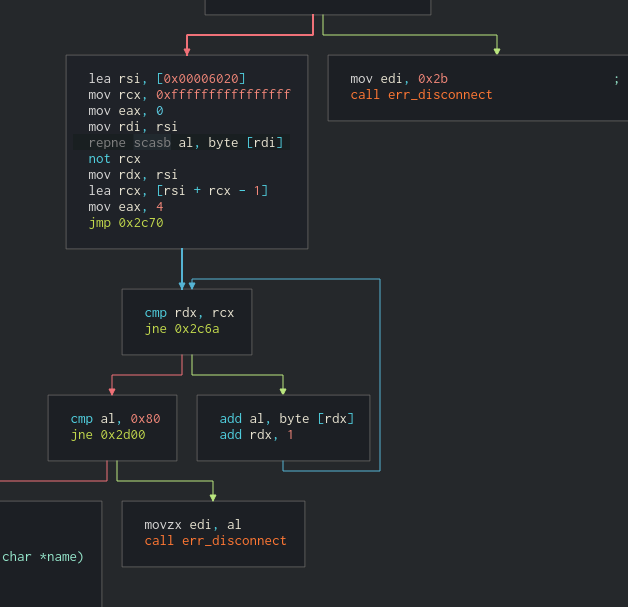The image size is (628, 607).
Task: Click the mov rdx, rsi instruction
Action: click(x=133, y=175)
